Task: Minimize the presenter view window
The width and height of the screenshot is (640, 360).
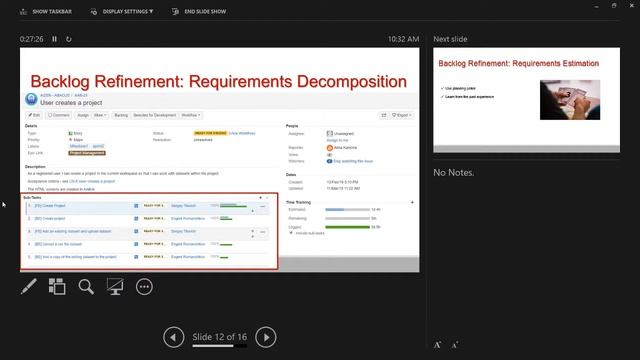Action: pos(596,6)
